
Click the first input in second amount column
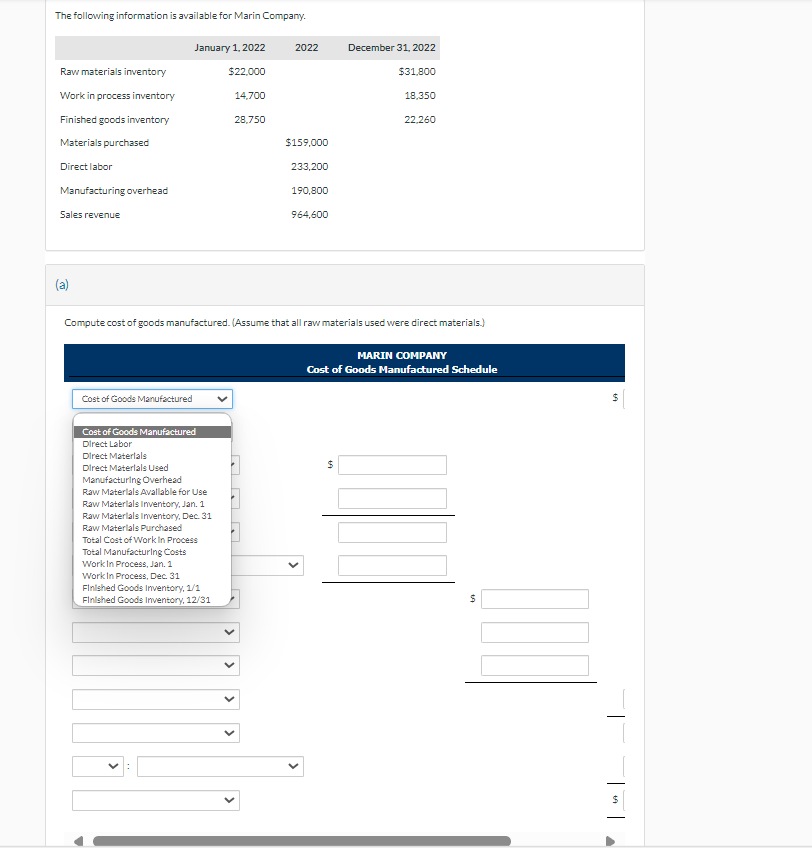[x=534, y=599]
